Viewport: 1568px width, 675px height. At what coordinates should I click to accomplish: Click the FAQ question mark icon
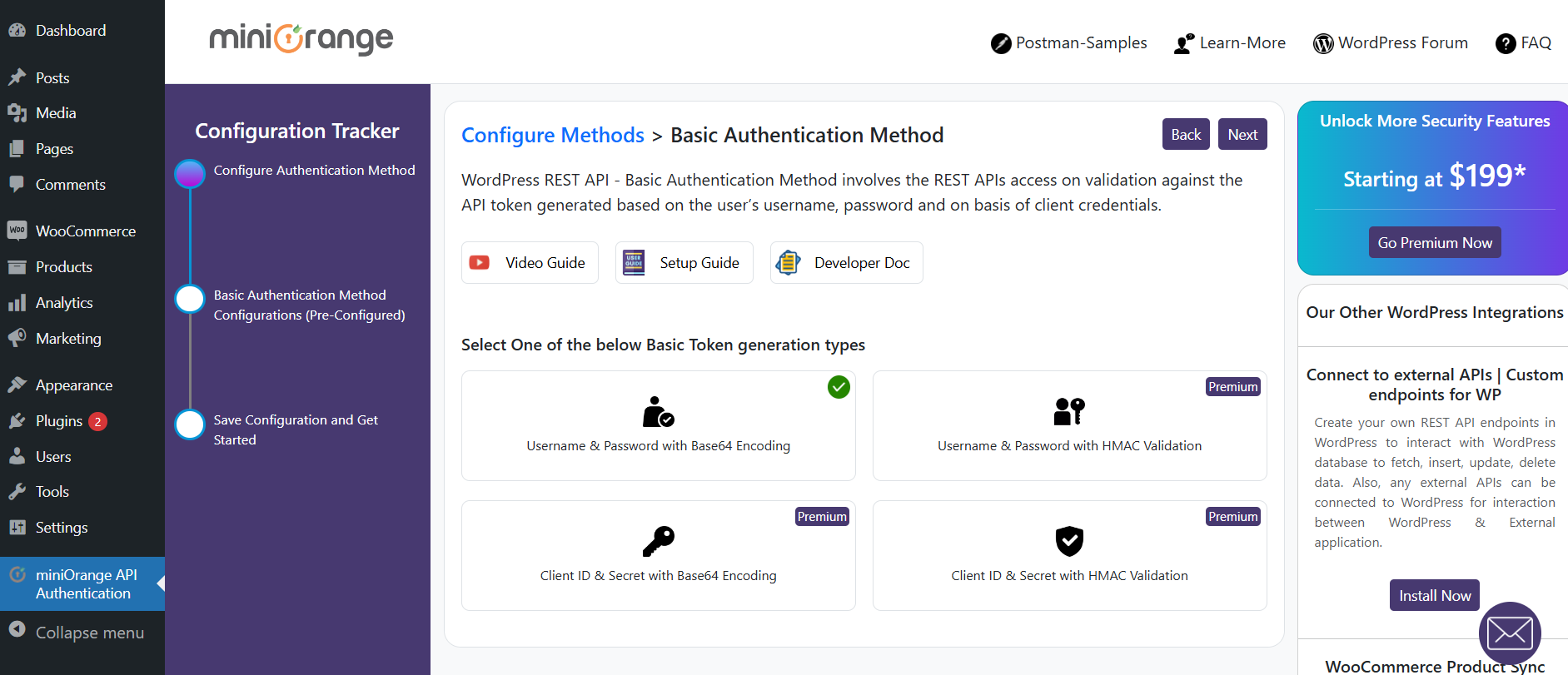coord(1506,43)
